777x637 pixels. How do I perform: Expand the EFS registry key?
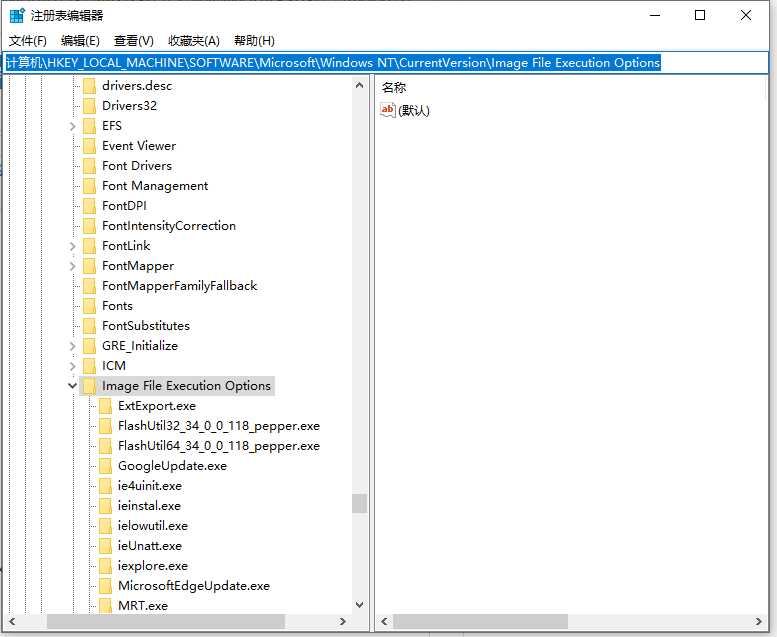point(73,126)
